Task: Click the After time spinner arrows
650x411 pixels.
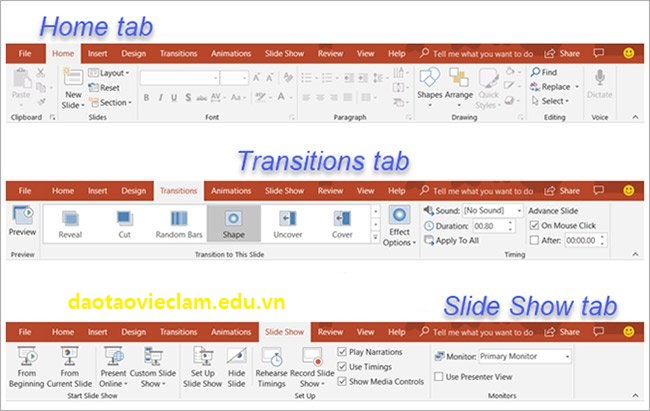Action: pos(602,241)
